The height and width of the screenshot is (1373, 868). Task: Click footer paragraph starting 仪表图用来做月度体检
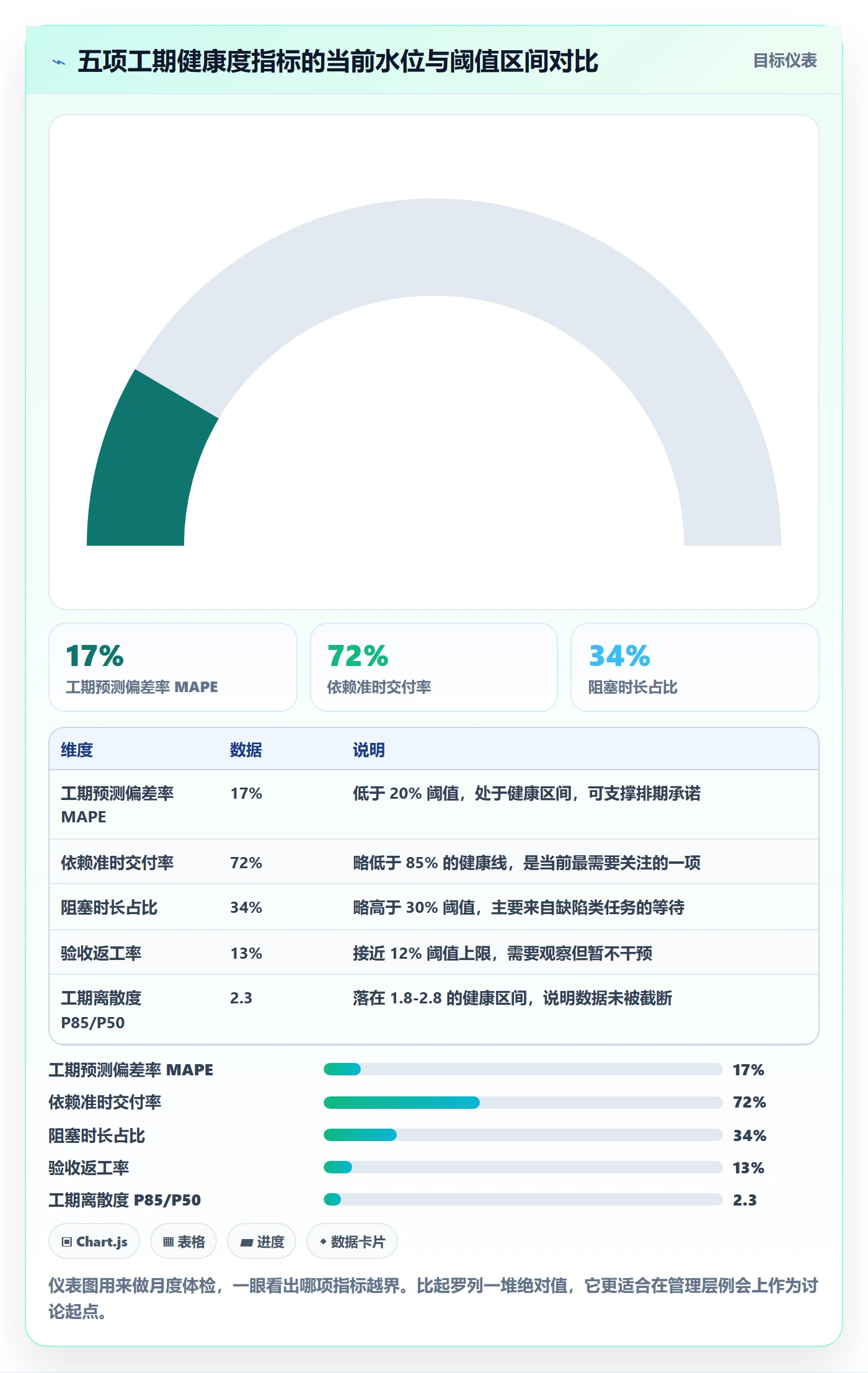[433, 1298]
